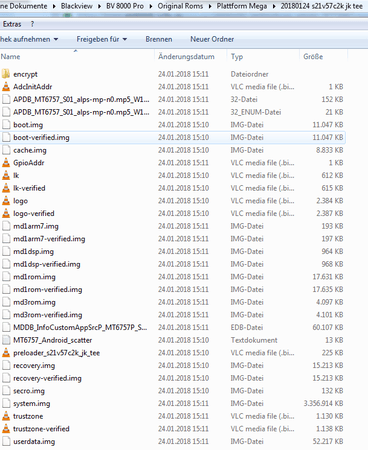Click the 32-Datei type cell
Image resolution: width=368 pixels, height=450 pixels.
[x=244, y=99]
